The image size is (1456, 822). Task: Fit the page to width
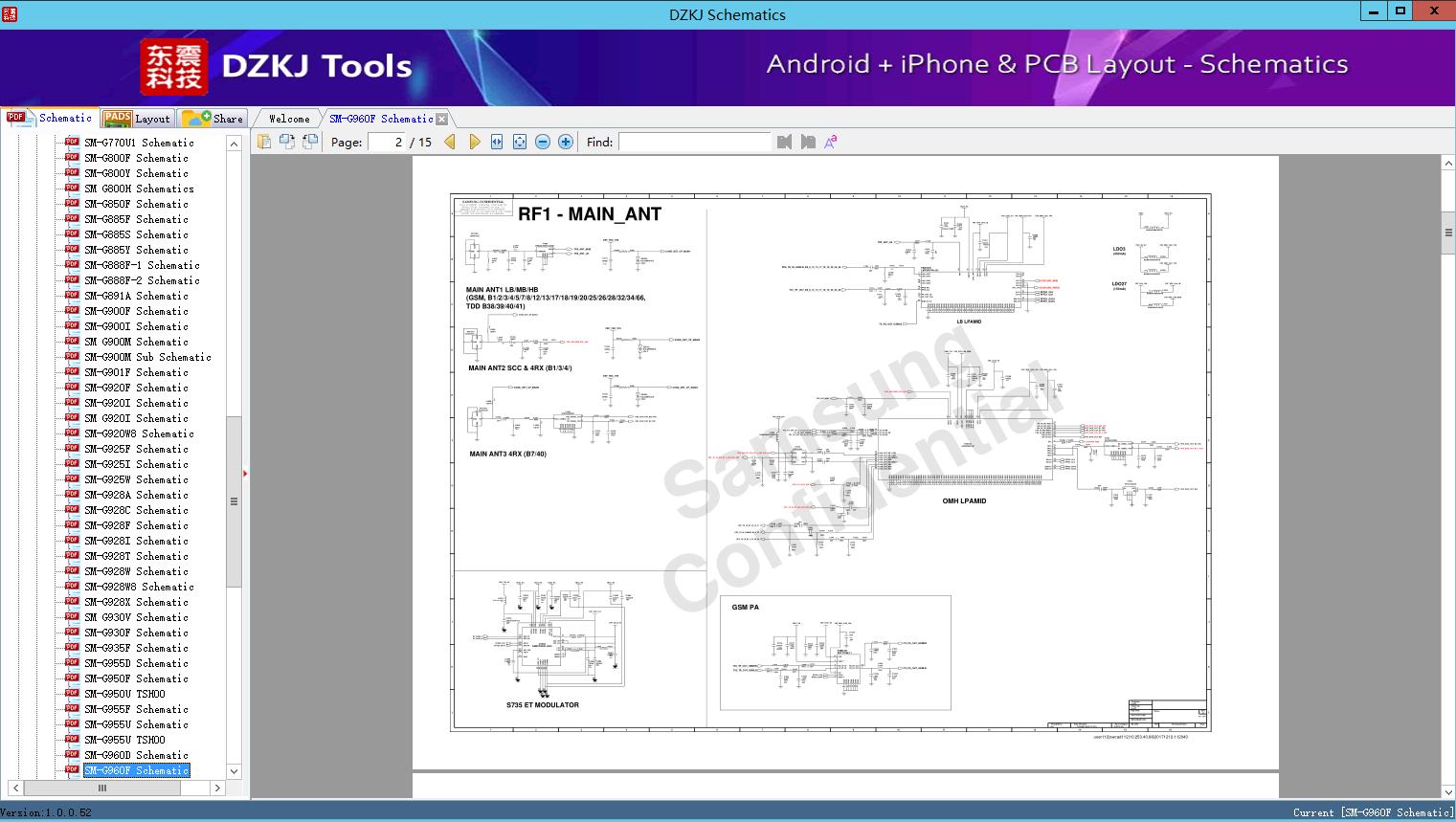[497, 142]
